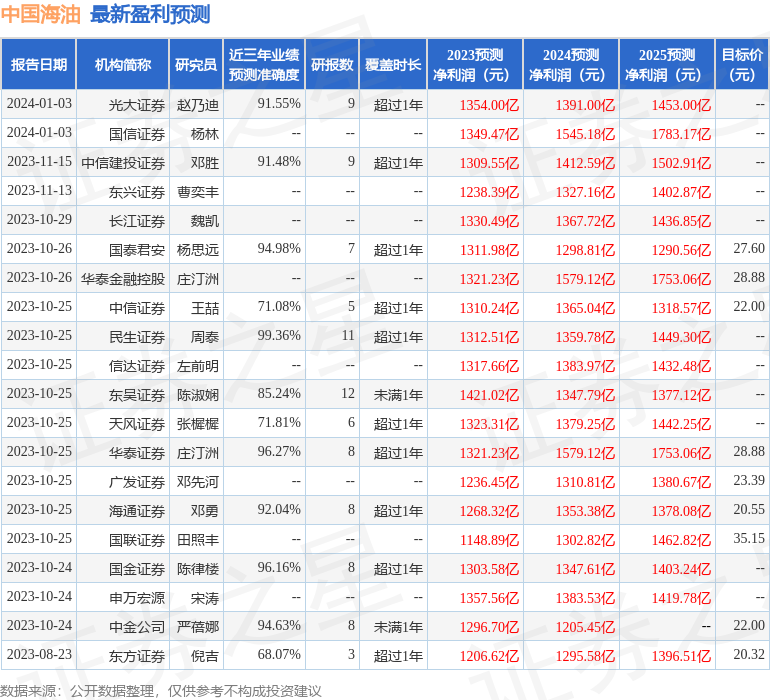This screenshot has height=700, width=770.
Task: Select 中信建投证券 institution cell
Action: (123, 163)
